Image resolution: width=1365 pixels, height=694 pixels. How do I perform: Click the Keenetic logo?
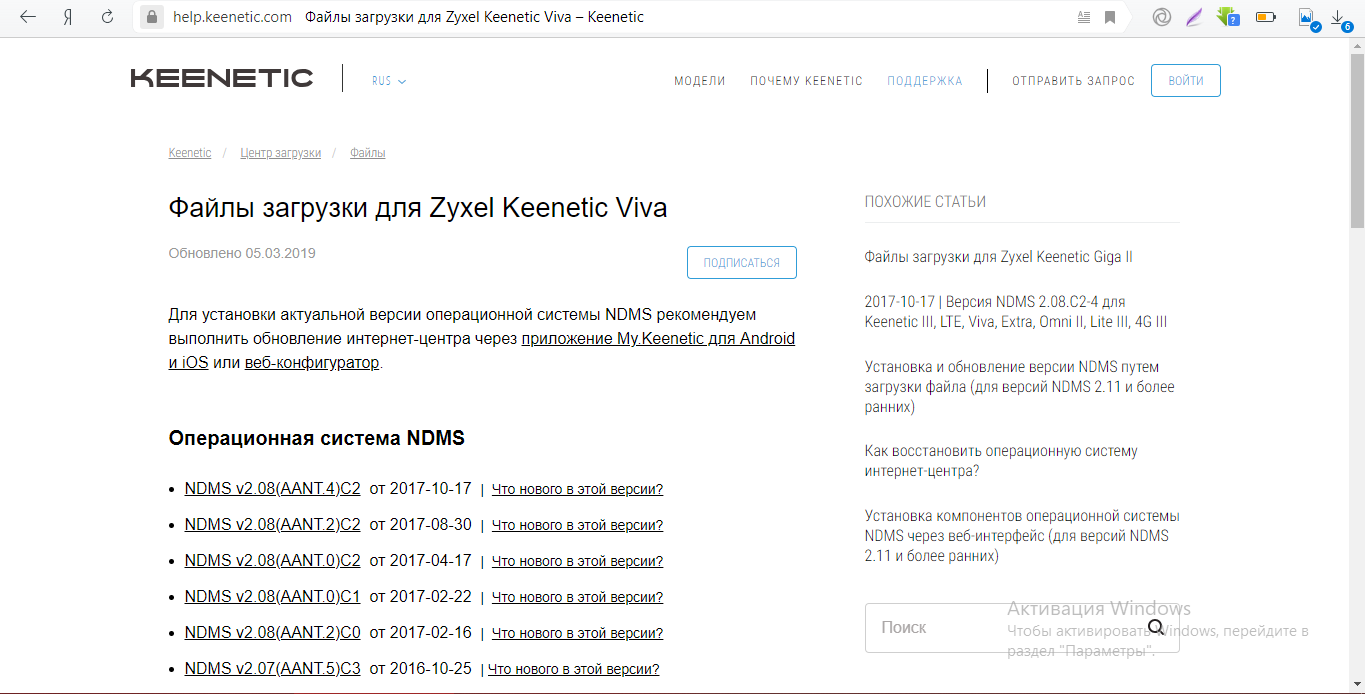coord(222,79)
